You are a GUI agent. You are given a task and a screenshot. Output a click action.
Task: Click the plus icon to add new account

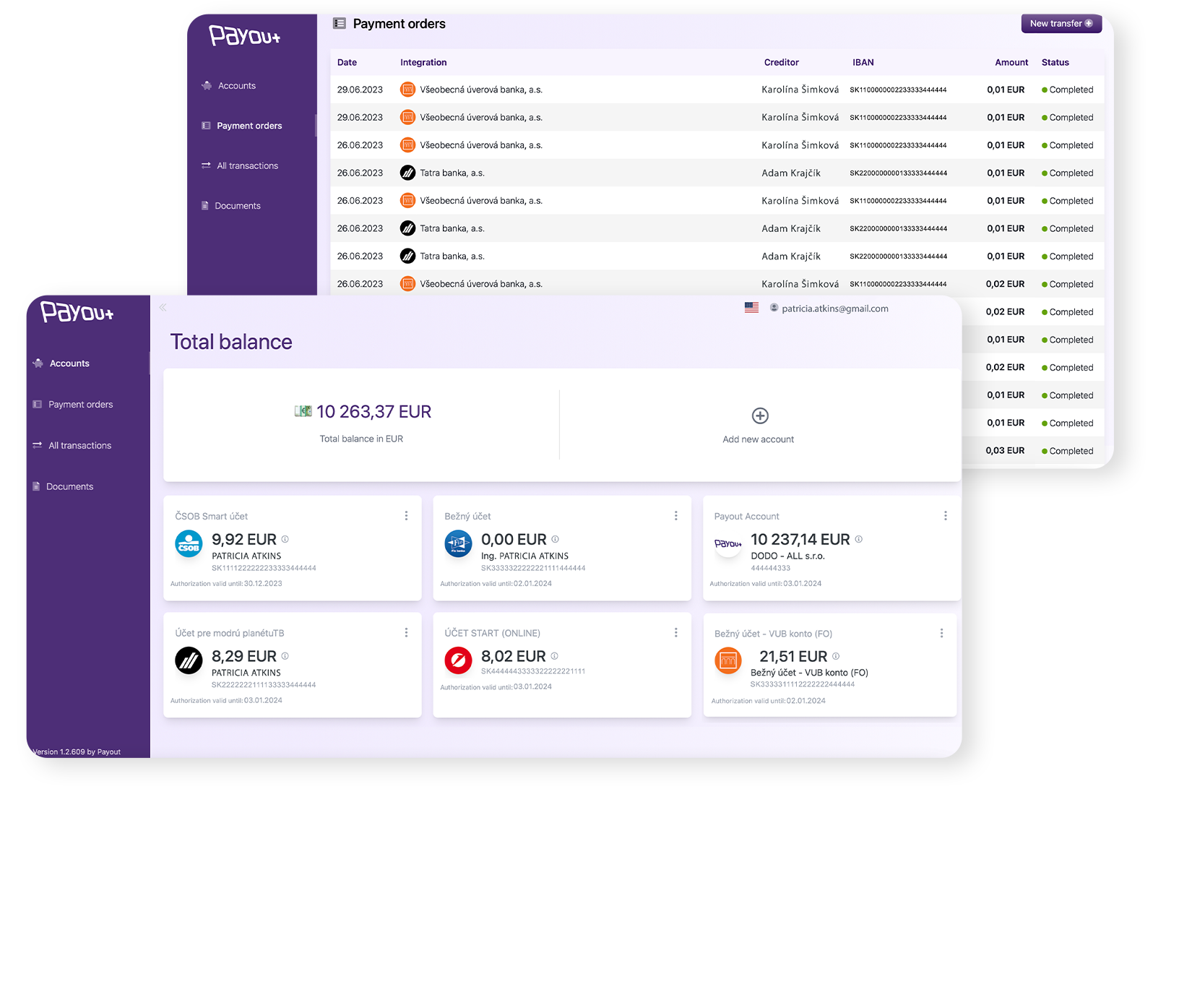coord(760,415)
